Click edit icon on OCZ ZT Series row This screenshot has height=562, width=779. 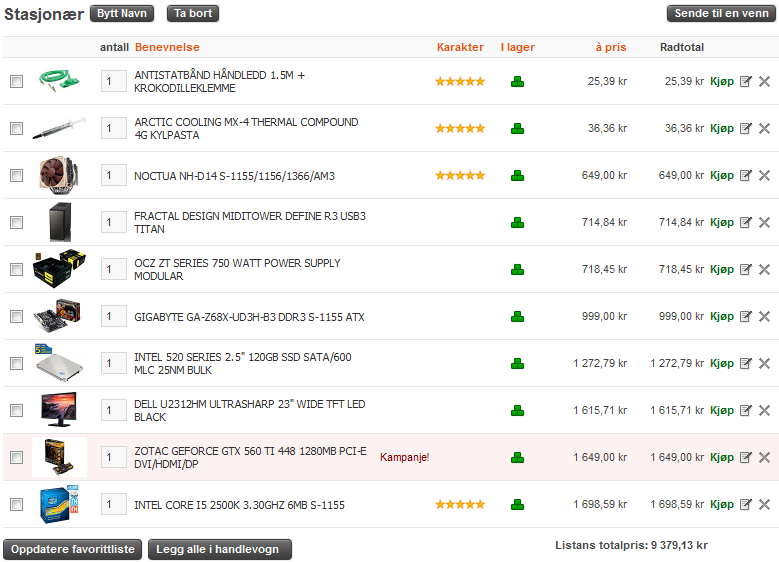tap(746, 269)
